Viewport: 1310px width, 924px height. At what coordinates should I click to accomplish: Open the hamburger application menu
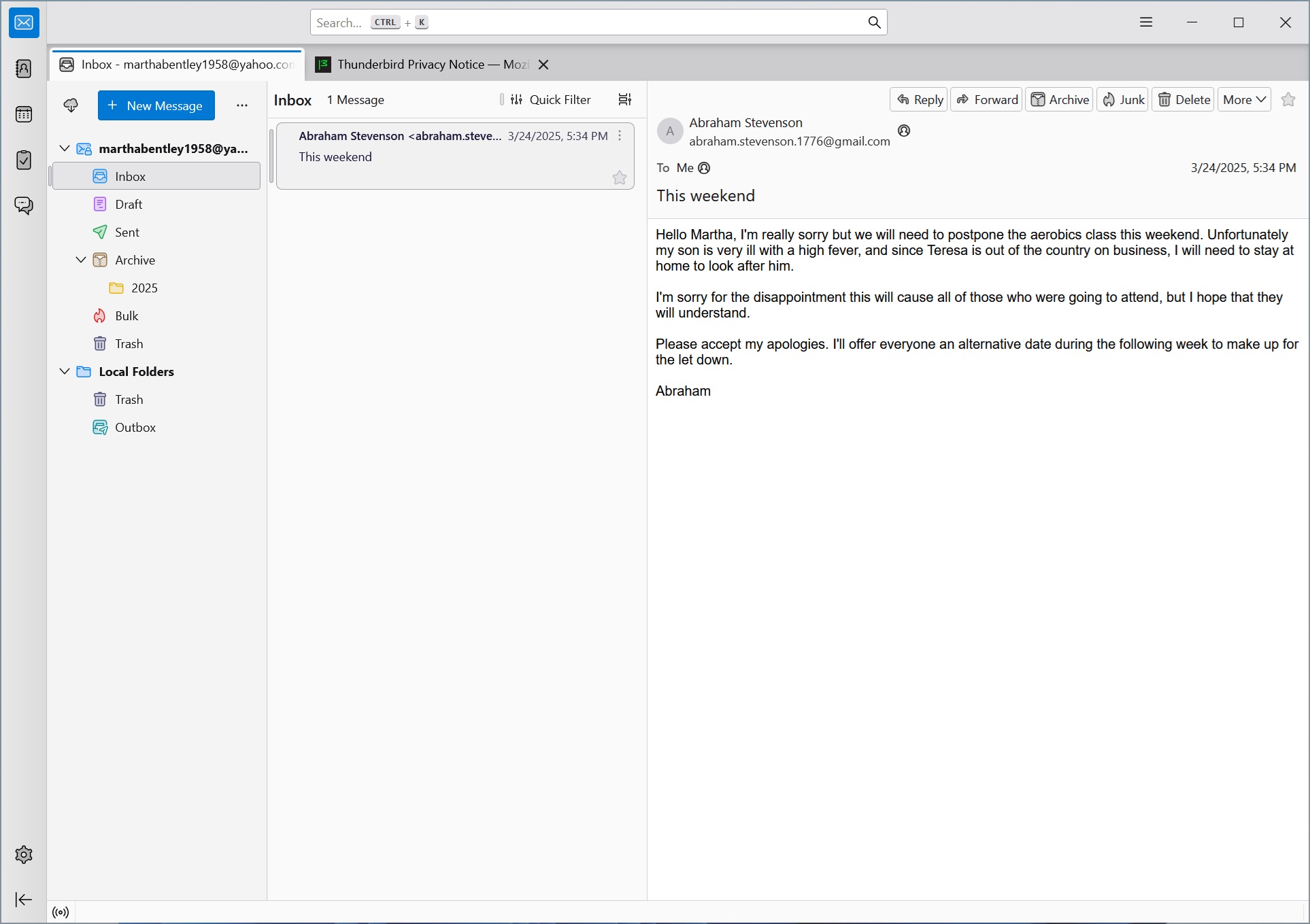(x=1146, y=22)
